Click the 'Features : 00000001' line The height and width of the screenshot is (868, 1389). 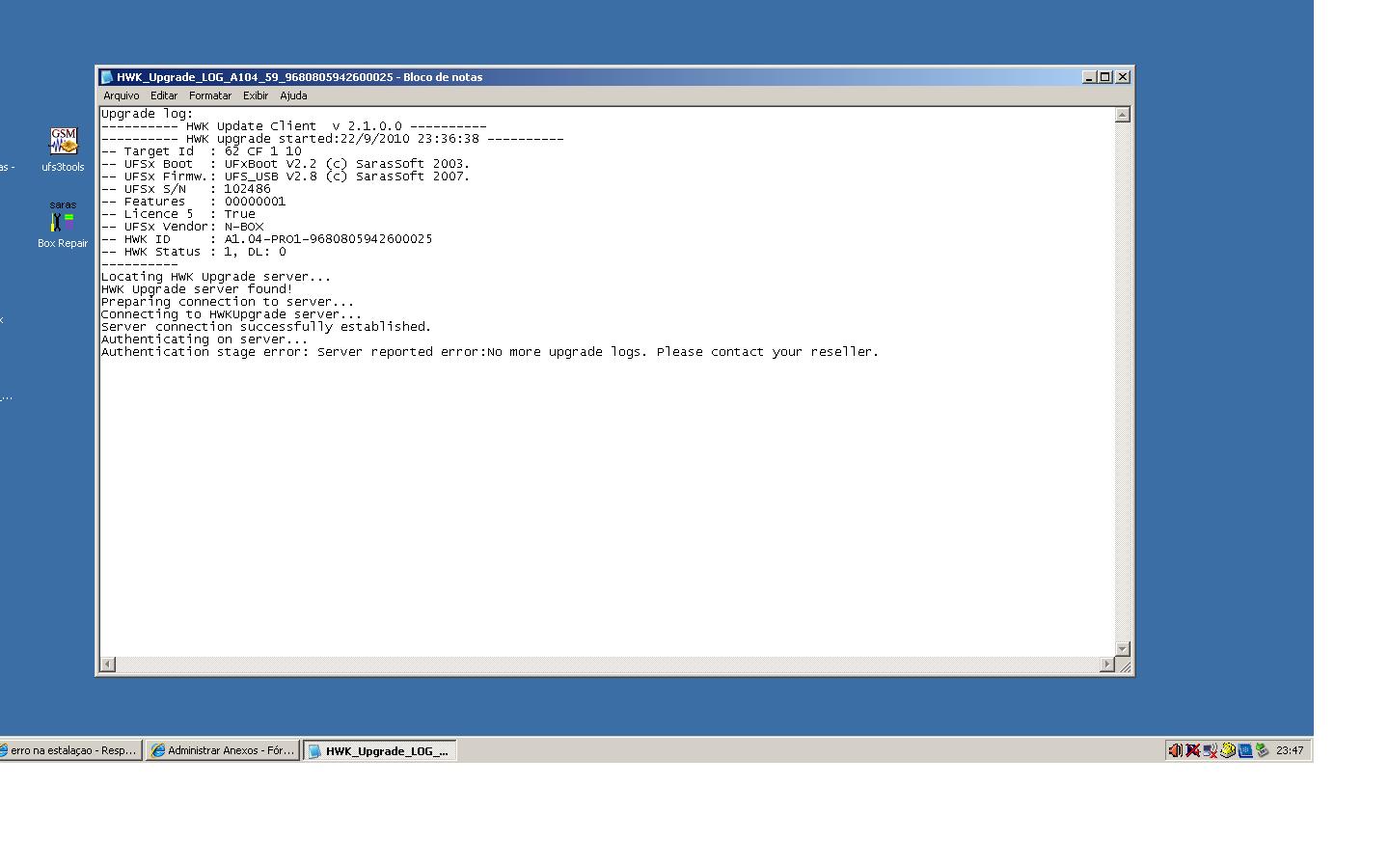194,202
